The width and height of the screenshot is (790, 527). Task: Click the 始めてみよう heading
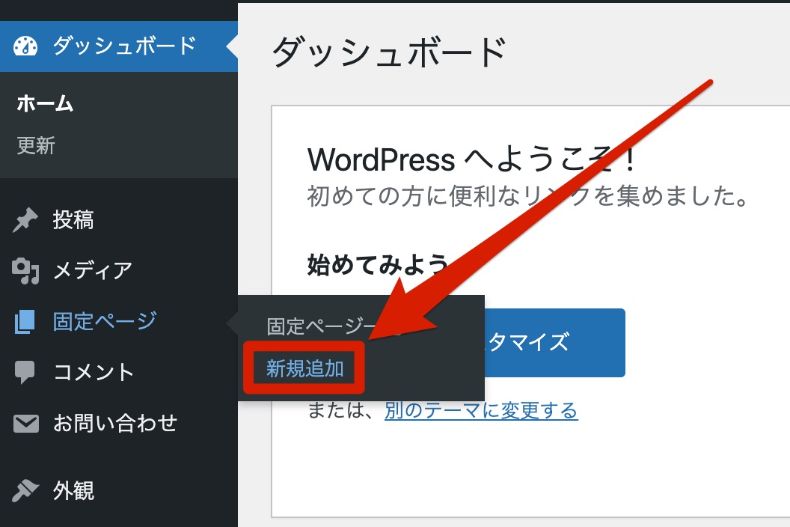tap(377, 265)
